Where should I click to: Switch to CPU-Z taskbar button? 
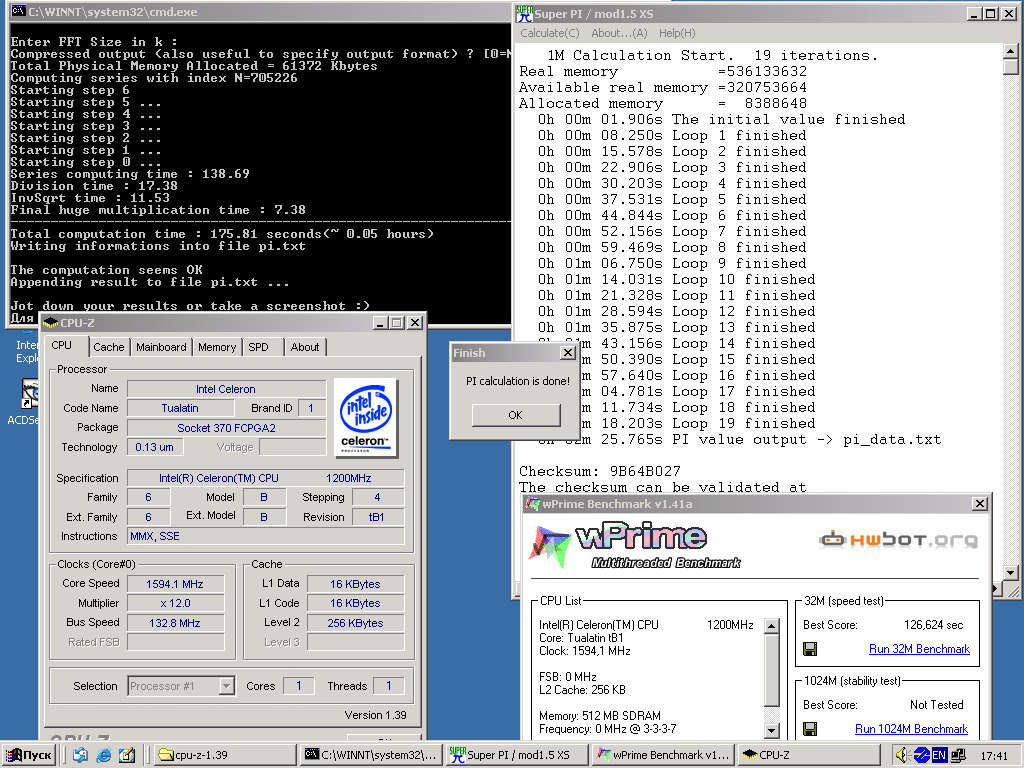point(810,755)
